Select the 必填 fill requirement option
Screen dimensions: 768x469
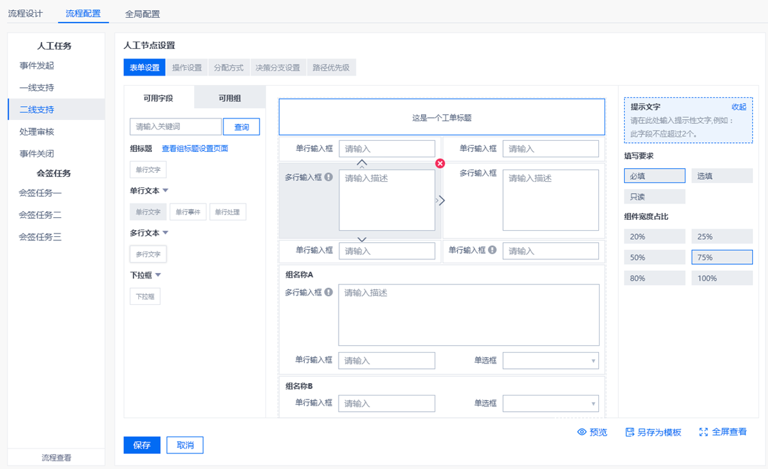[x=655, y=176]
